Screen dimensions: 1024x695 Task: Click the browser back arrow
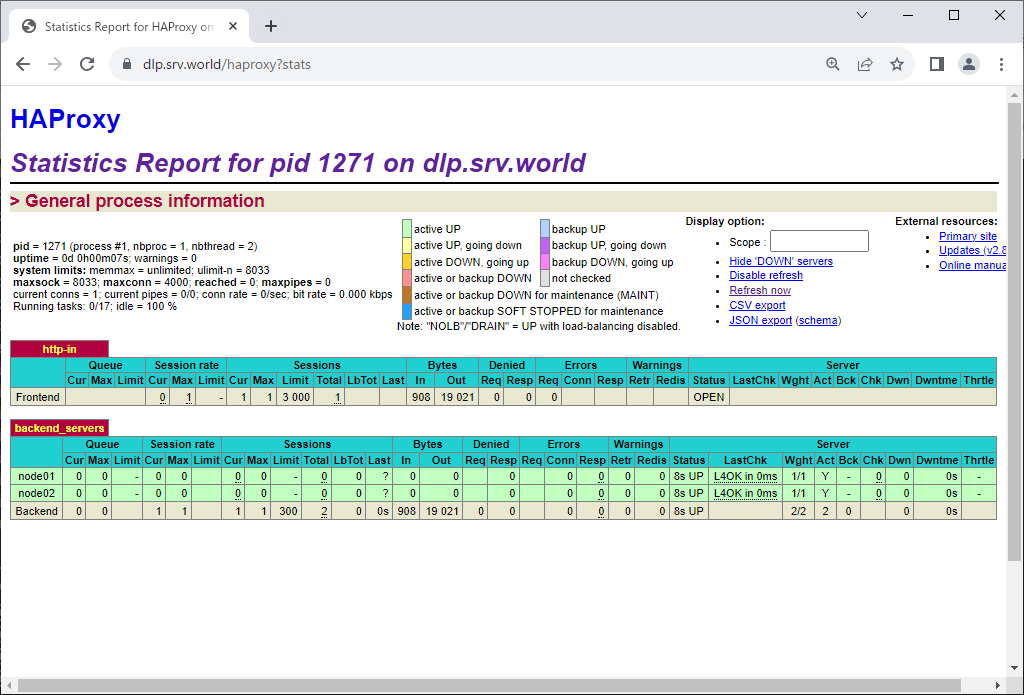pos(23,64)
